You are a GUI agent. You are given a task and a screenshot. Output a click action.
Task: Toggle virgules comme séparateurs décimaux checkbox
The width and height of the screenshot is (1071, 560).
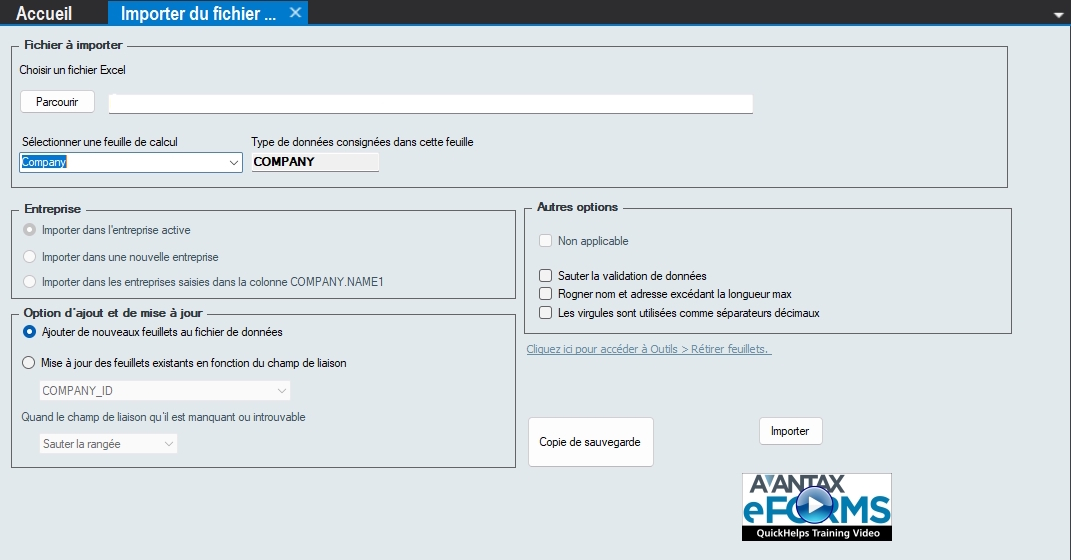pos(546,313)
